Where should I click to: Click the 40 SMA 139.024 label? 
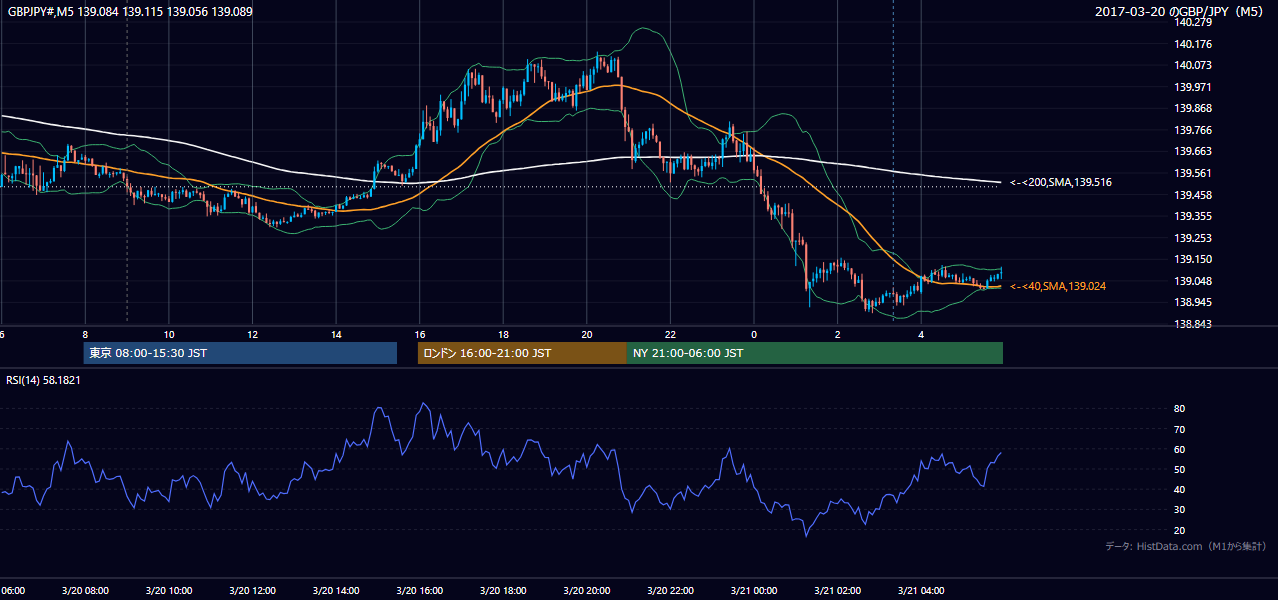click(x=1058, y=286)
